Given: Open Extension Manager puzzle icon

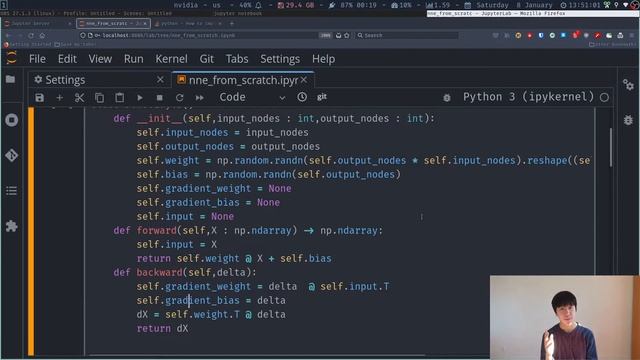Looking at the screenshot, I should pyautogui.click(x=11, y=226).
